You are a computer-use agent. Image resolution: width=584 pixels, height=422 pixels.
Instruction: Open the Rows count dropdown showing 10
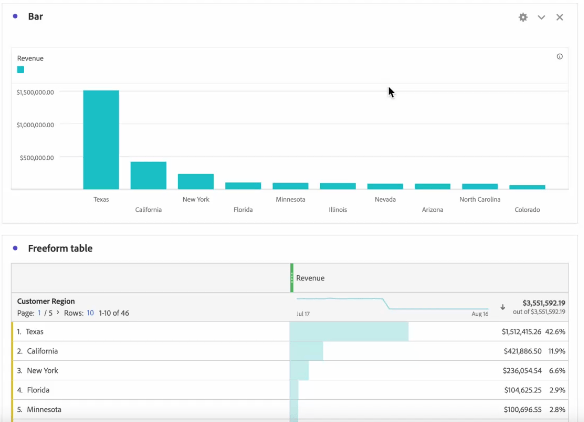(x=90, y=313)
